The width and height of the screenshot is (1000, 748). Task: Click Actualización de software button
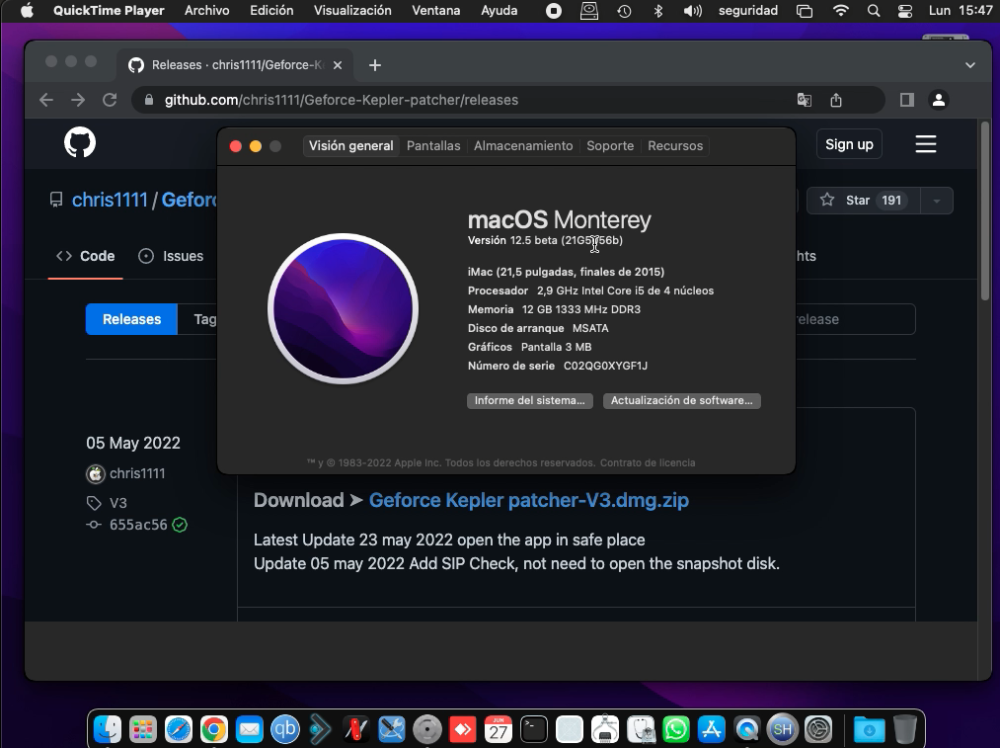click(682, 400)
